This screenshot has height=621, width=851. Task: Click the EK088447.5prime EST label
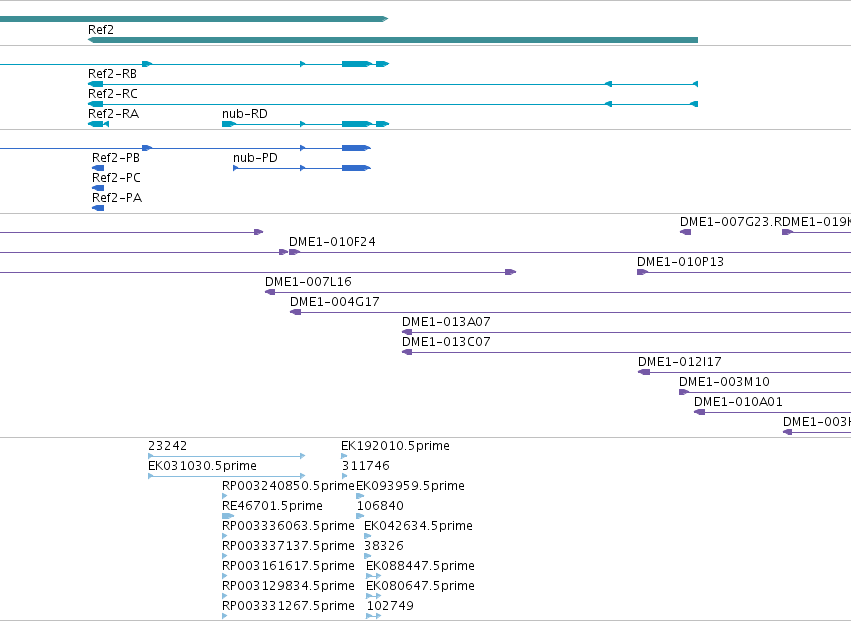[421, 567]
